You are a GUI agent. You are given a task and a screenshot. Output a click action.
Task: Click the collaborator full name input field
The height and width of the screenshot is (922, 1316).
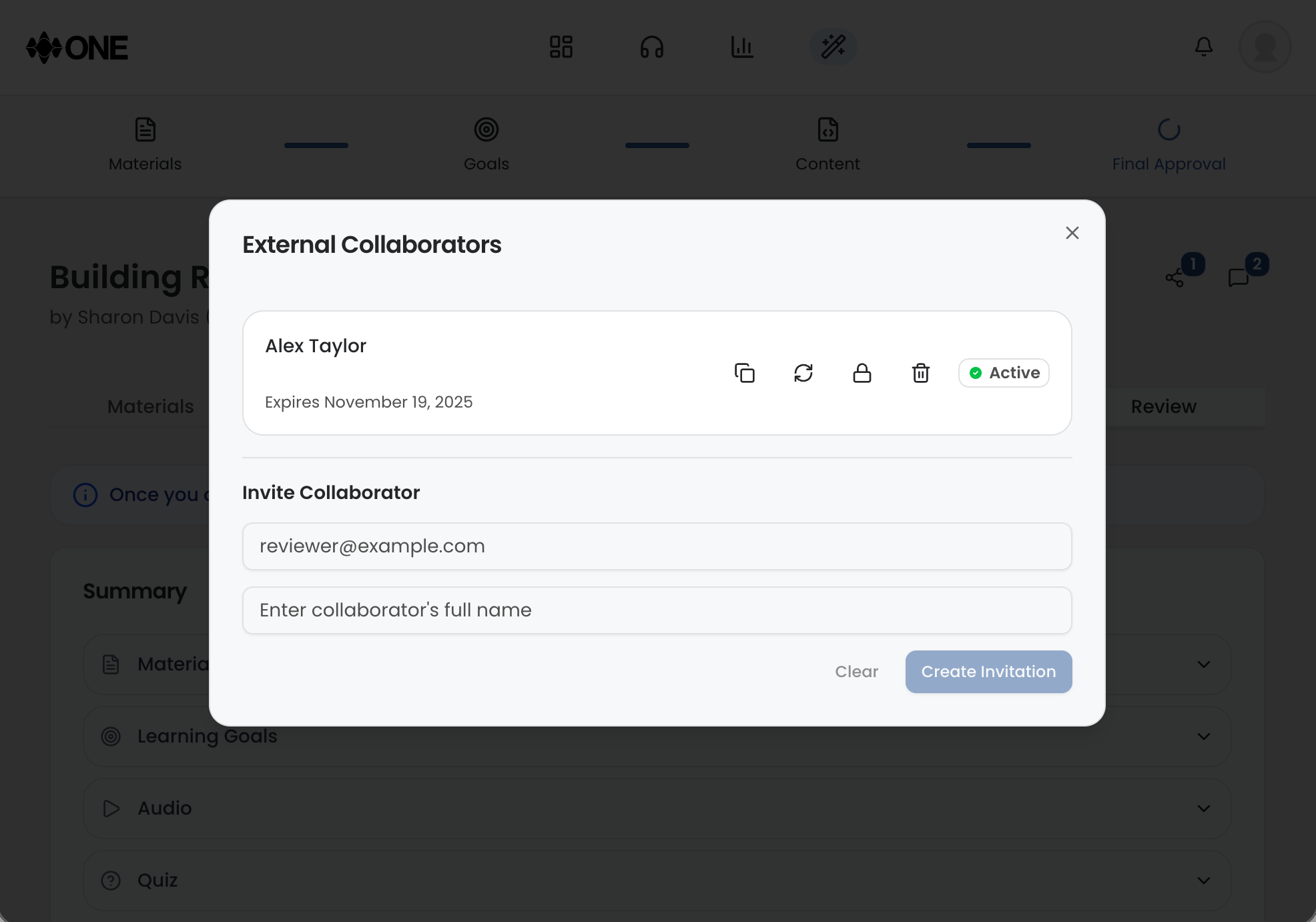tap(657, 610)
